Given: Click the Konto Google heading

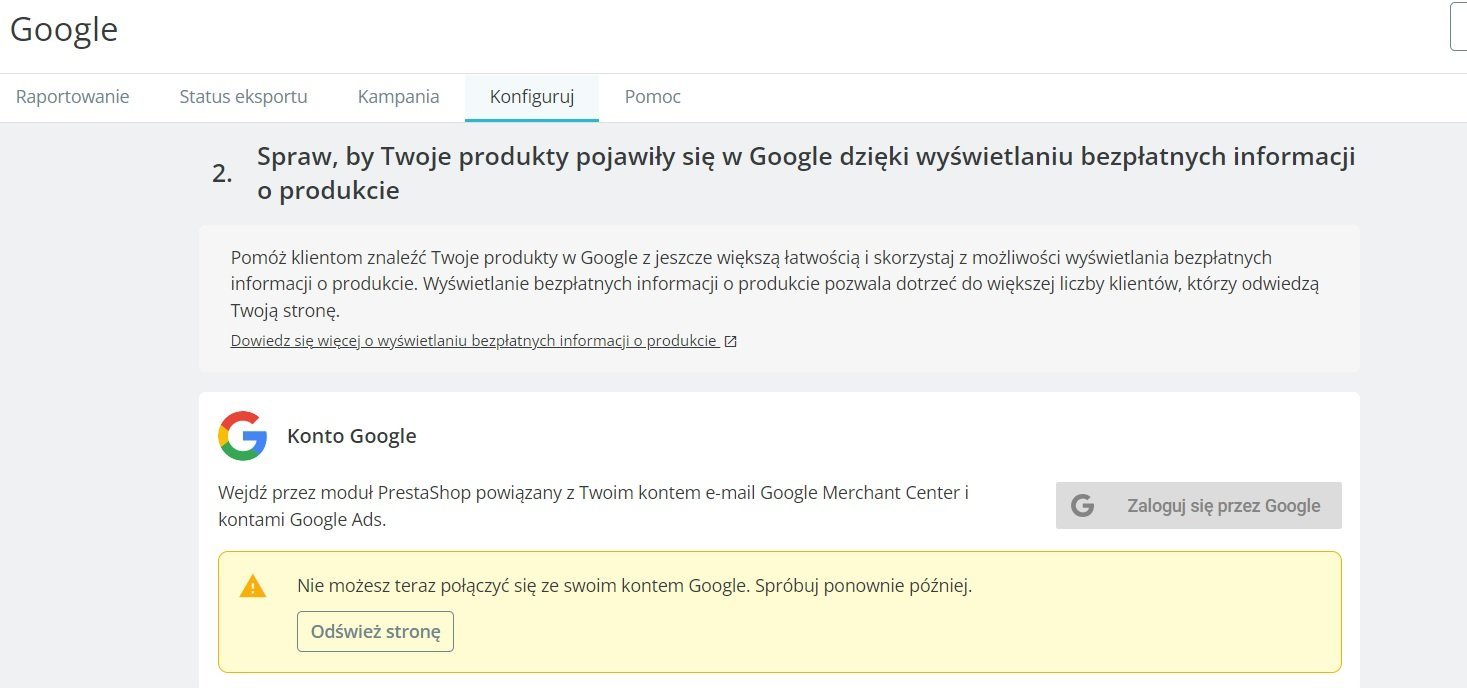Looking at the screenshot, I should 351,436.
